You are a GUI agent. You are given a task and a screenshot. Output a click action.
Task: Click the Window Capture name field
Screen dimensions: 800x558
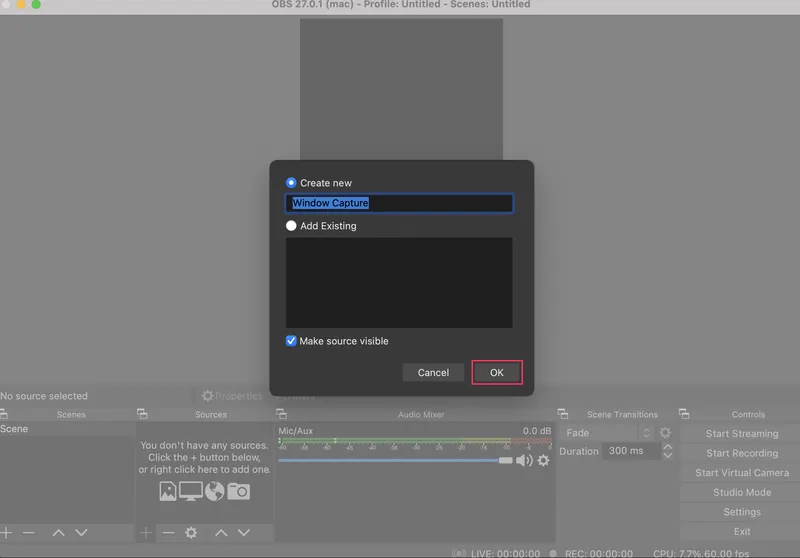(x=399, y=203)
